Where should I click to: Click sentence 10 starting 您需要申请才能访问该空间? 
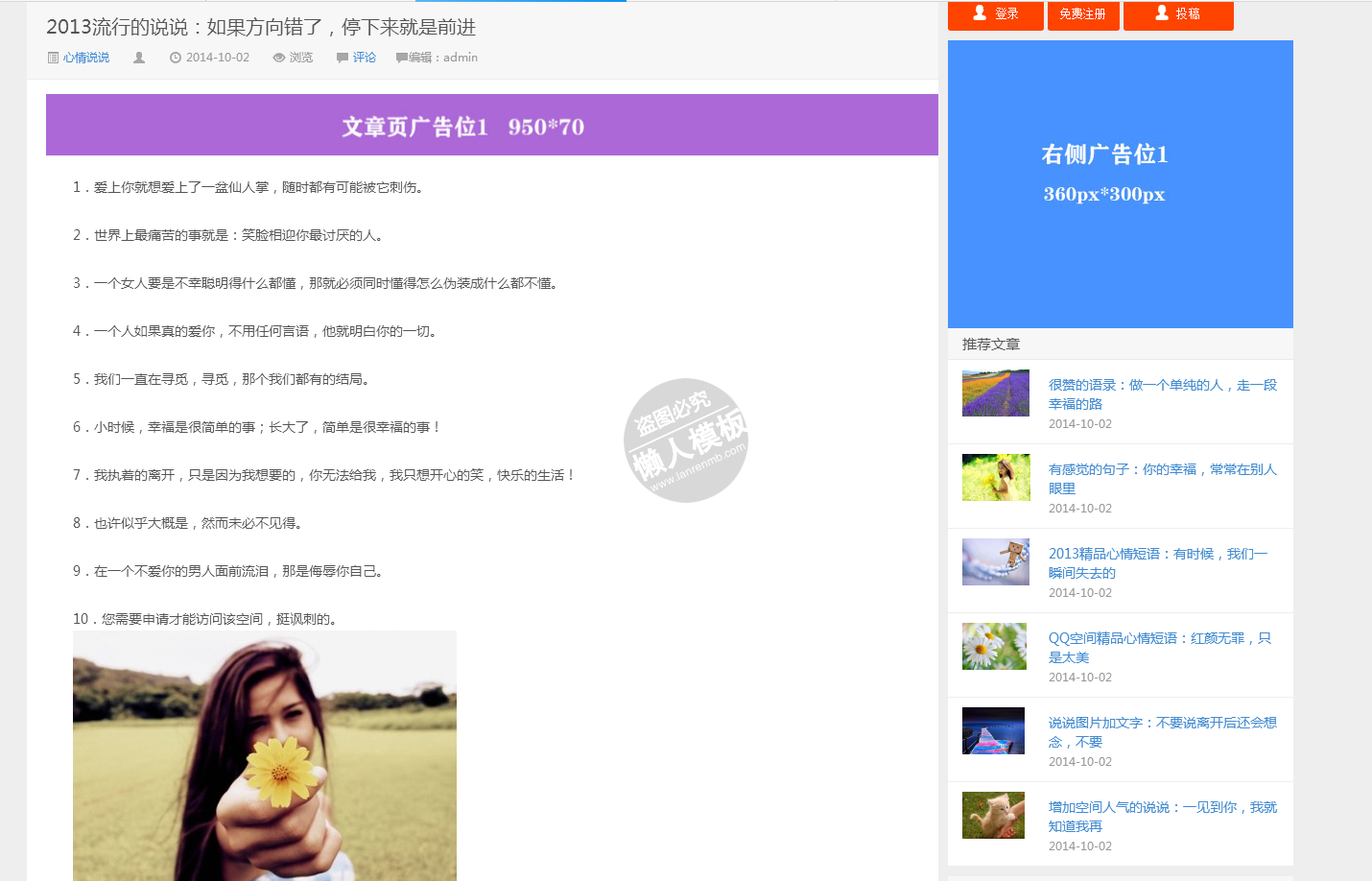tap(206, 619)
